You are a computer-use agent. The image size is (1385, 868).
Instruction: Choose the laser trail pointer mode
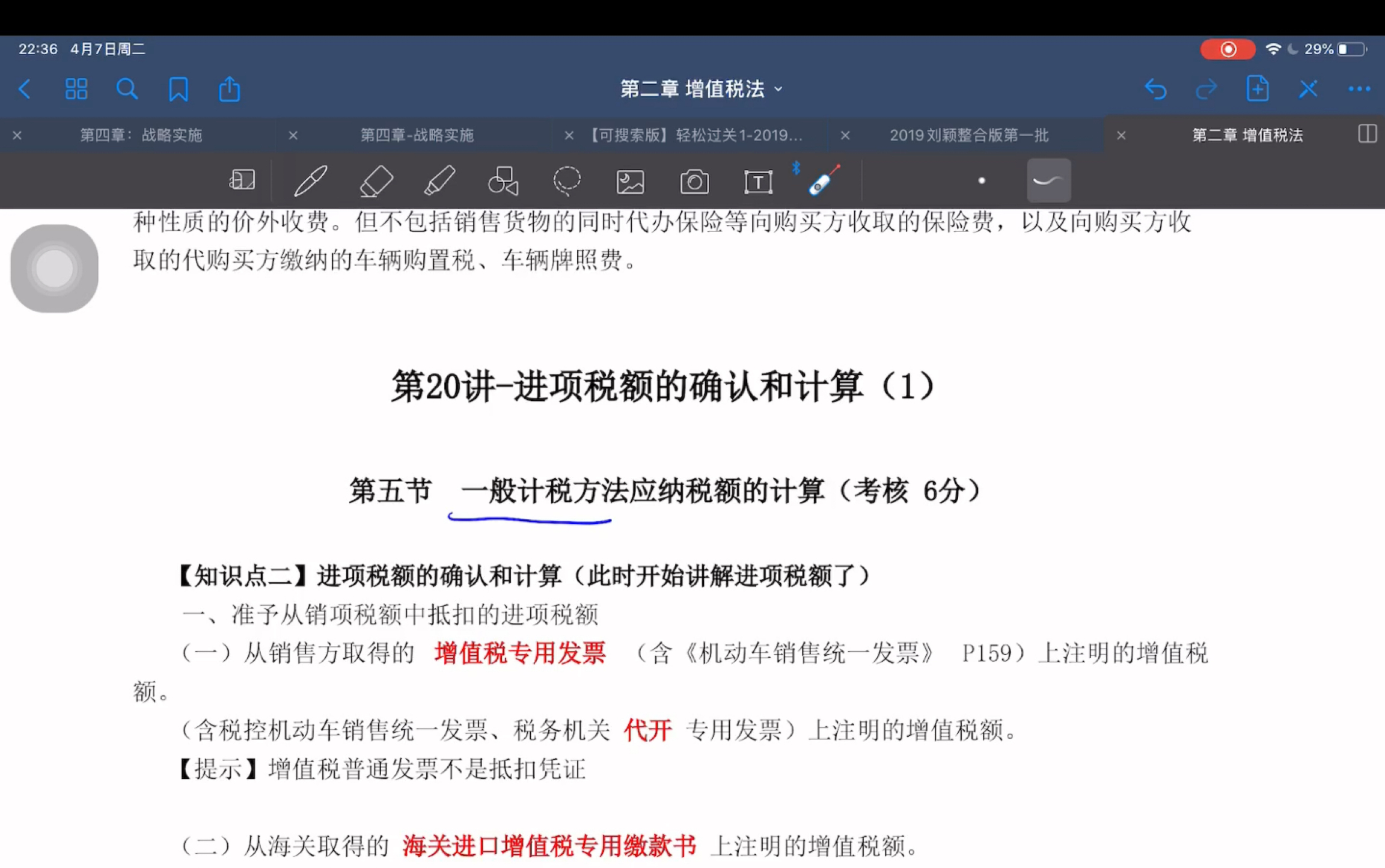point(1049,180)
